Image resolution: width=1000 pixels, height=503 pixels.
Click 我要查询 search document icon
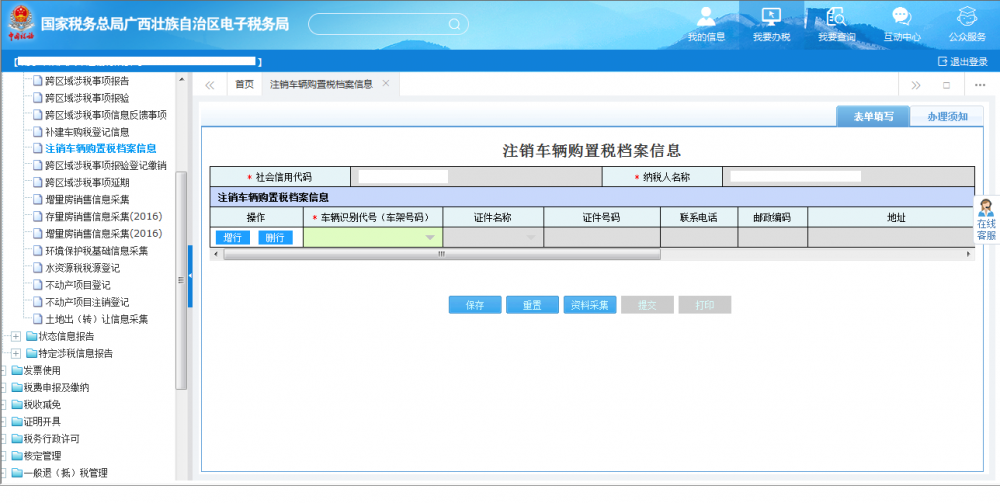click(836, 17)
